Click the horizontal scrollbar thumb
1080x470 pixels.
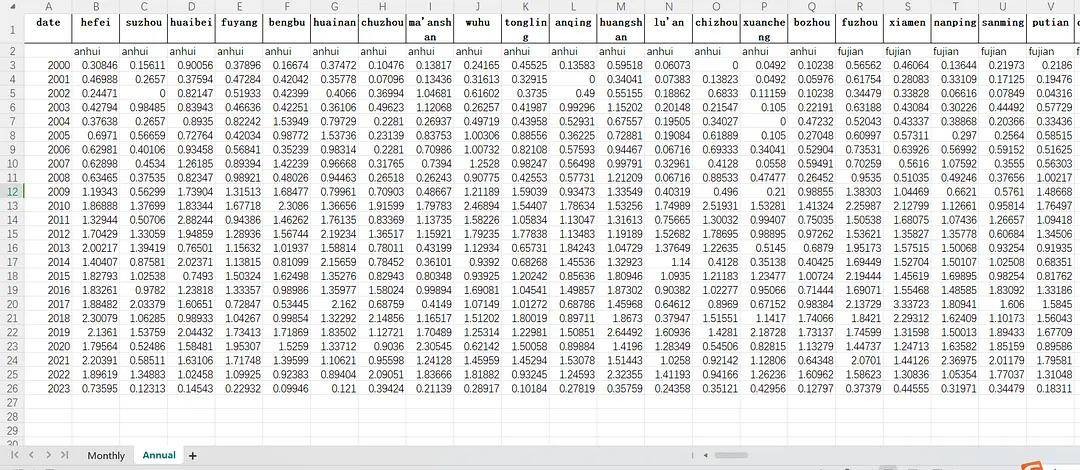(731, 456)
